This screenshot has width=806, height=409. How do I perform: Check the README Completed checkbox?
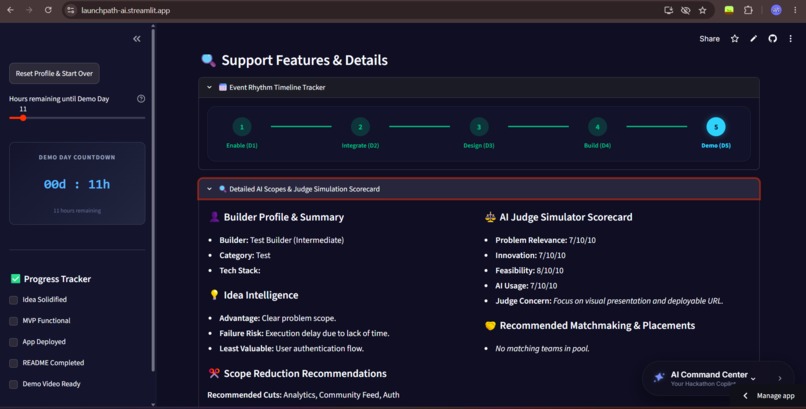point(14,363)
